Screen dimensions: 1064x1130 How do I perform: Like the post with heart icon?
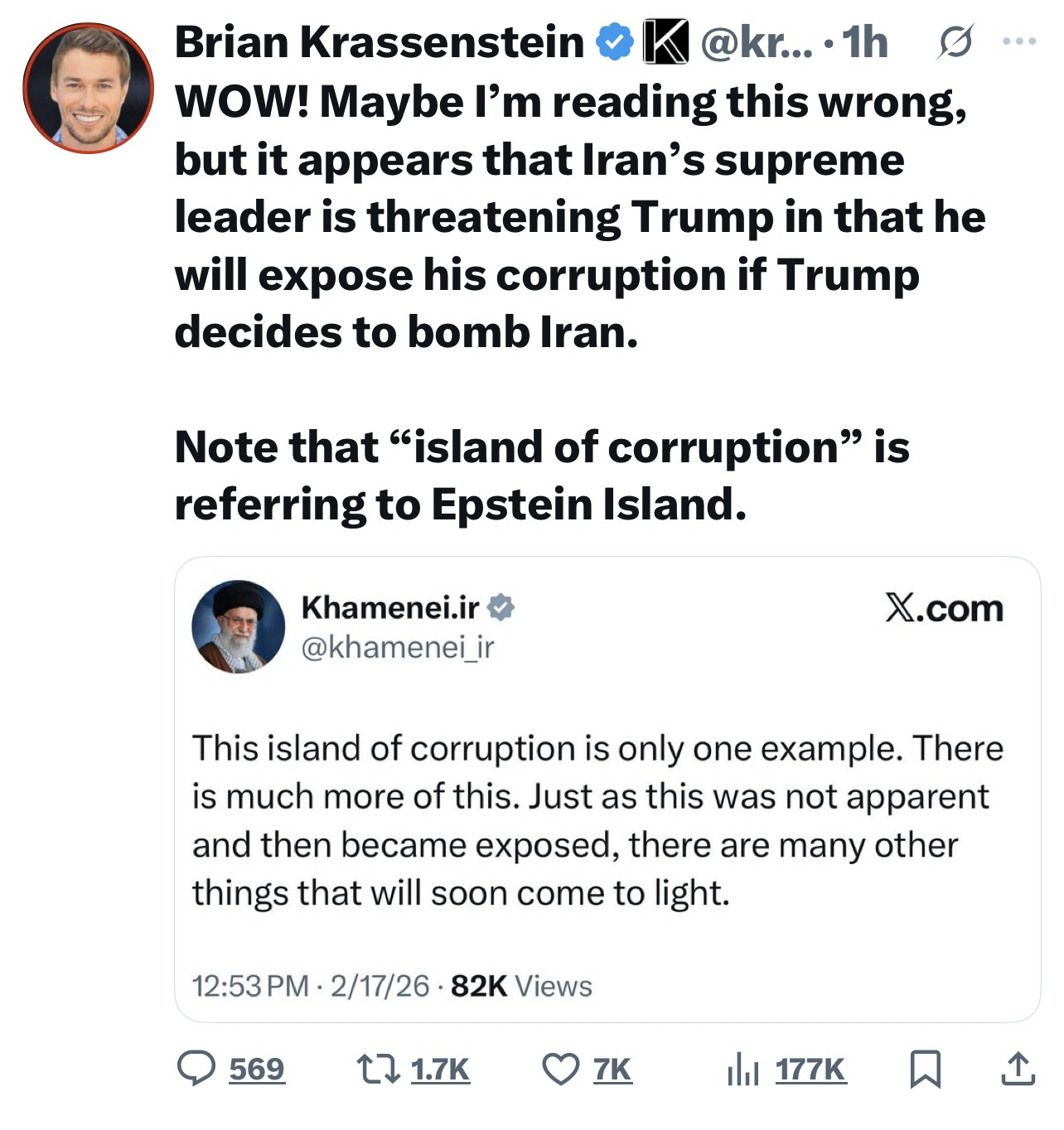(561, 1069)
